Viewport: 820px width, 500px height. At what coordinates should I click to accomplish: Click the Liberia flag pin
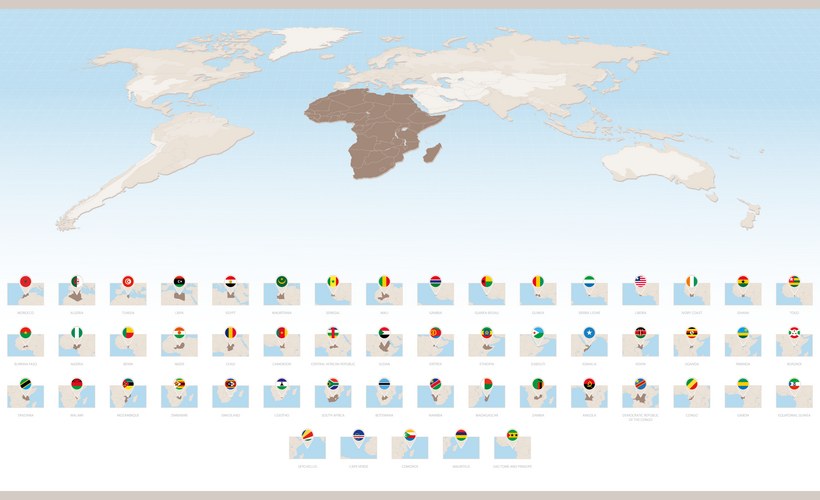pyautogui.click(x=640, y=281)
